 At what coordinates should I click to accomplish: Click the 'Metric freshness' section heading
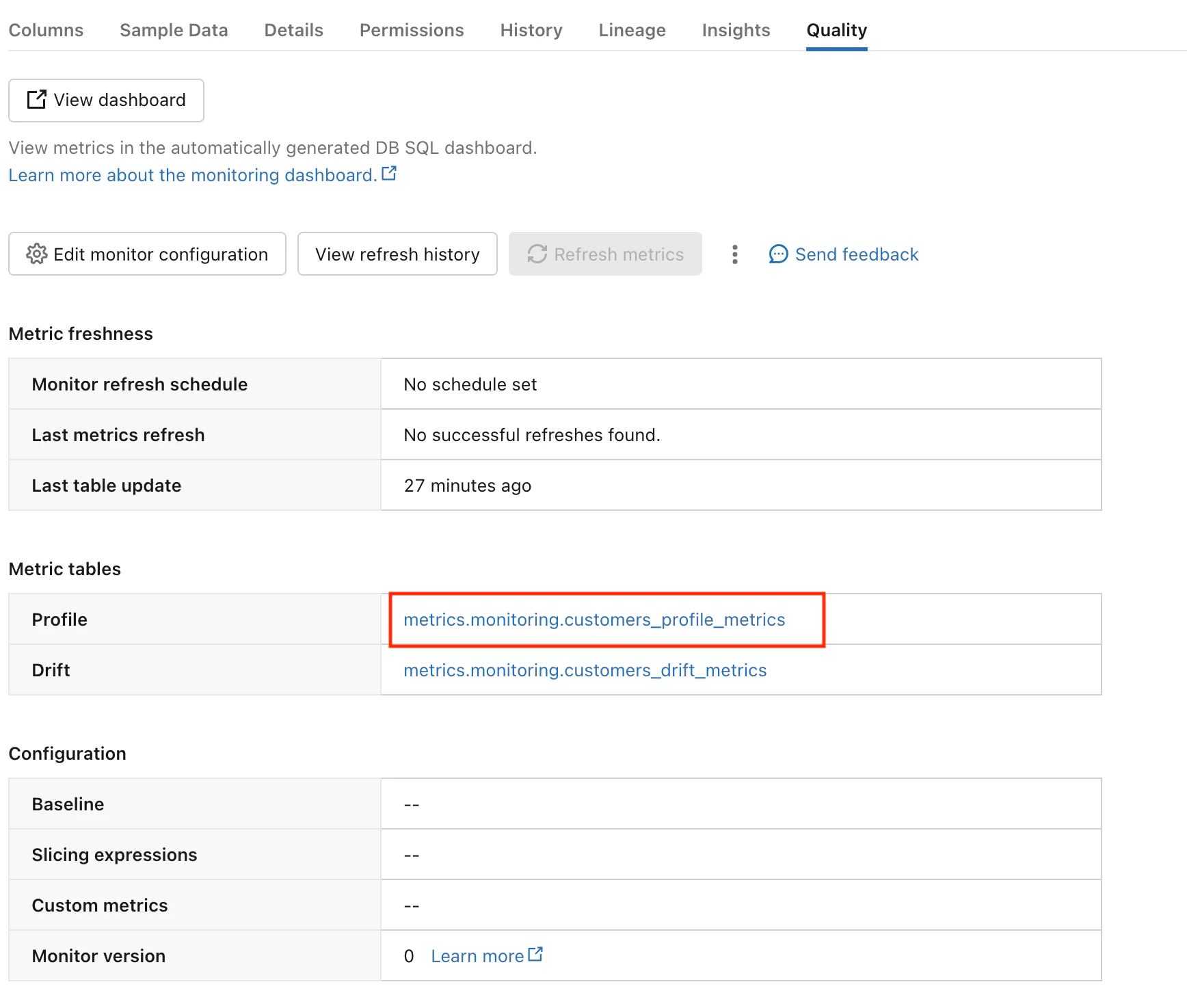[x=81, y=334]
